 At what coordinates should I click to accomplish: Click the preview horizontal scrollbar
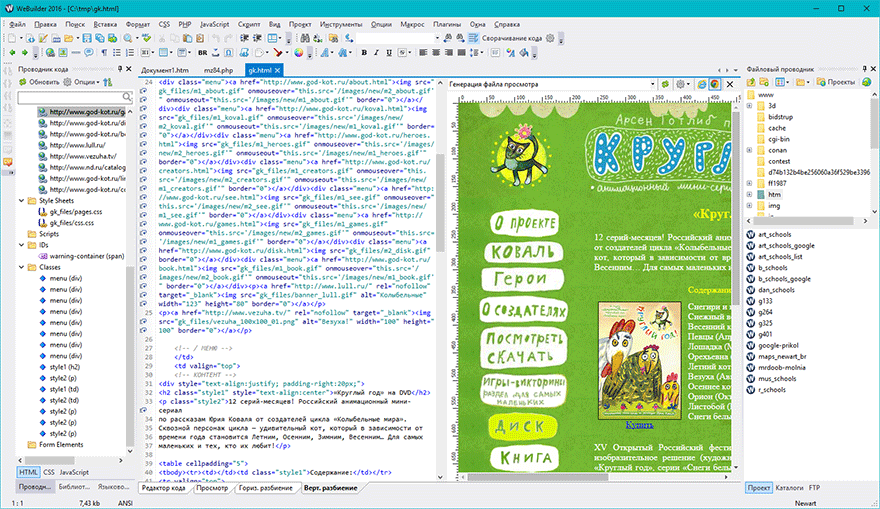(x=538, y=477)
